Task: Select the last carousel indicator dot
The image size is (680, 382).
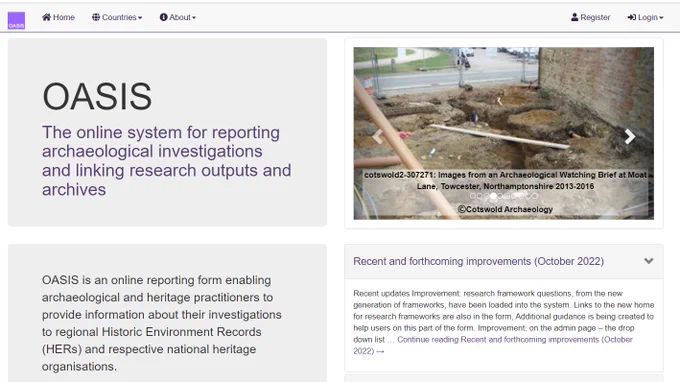Action: pos(535,196)
